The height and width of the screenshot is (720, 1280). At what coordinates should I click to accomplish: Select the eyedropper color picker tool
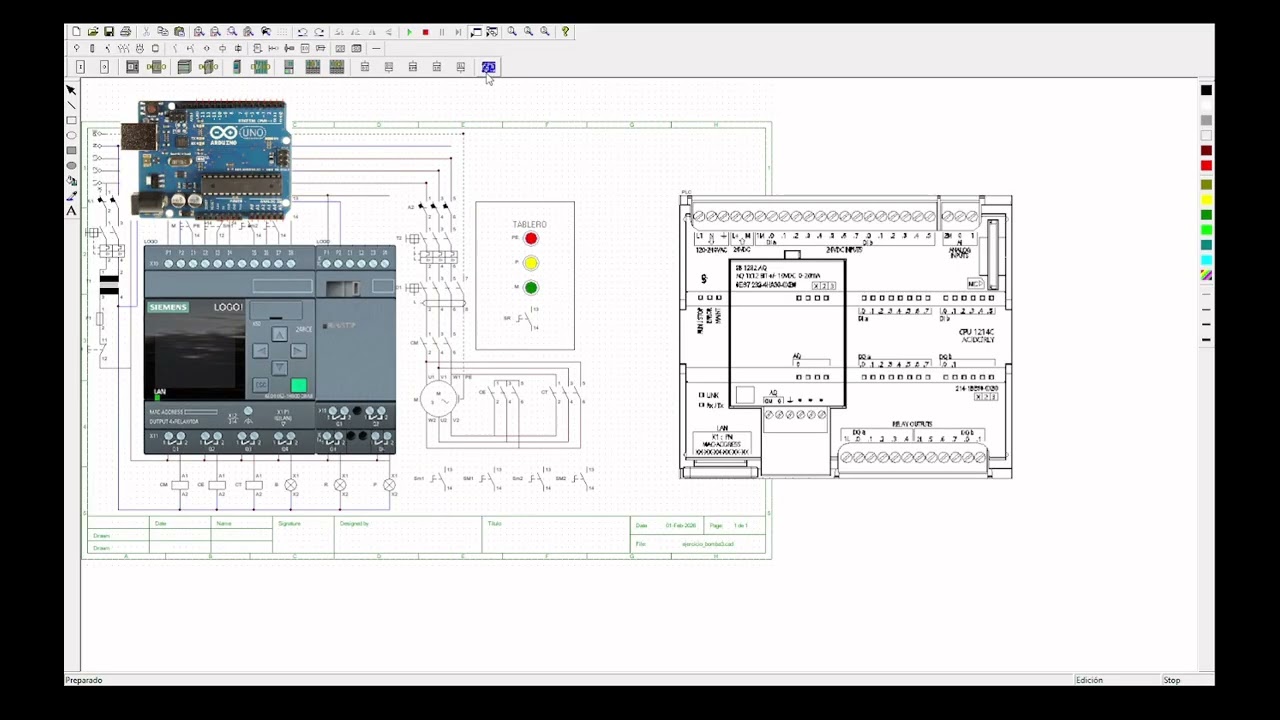71,196
